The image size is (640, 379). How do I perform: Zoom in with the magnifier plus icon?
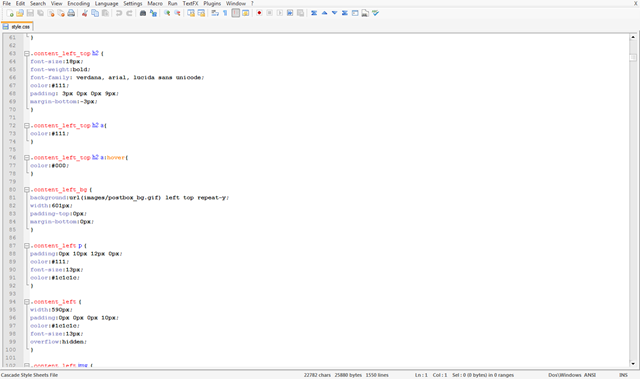(x=167, y=13)
